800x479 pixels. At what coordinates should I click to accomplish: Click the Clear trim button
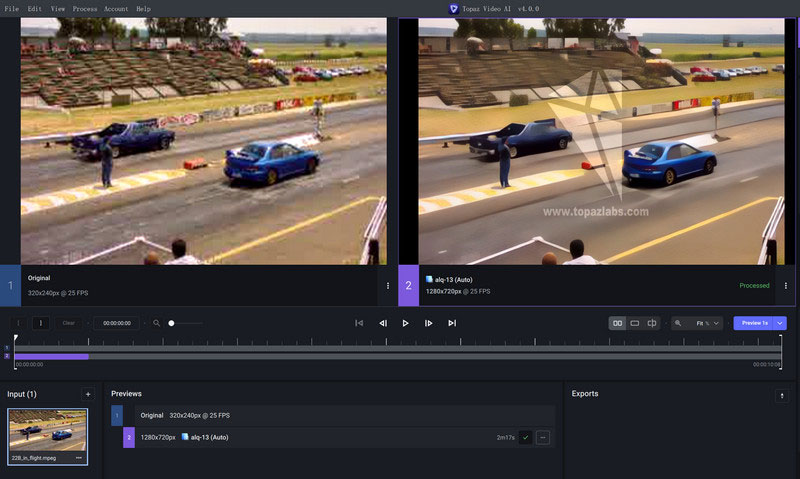pos(68,323)
